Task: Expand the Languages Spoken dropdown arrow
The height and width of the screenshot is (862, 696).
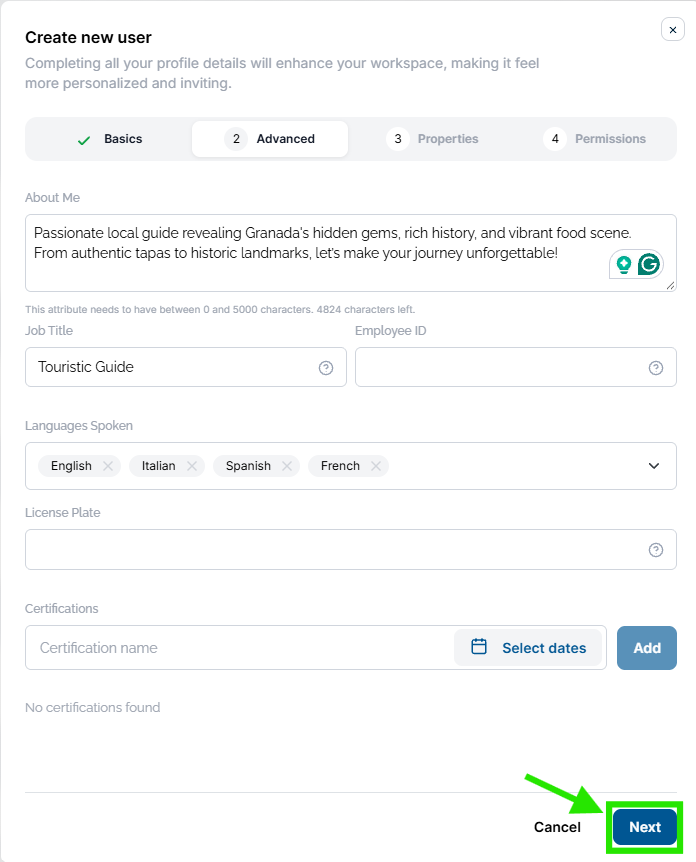Action: [654, 466]
